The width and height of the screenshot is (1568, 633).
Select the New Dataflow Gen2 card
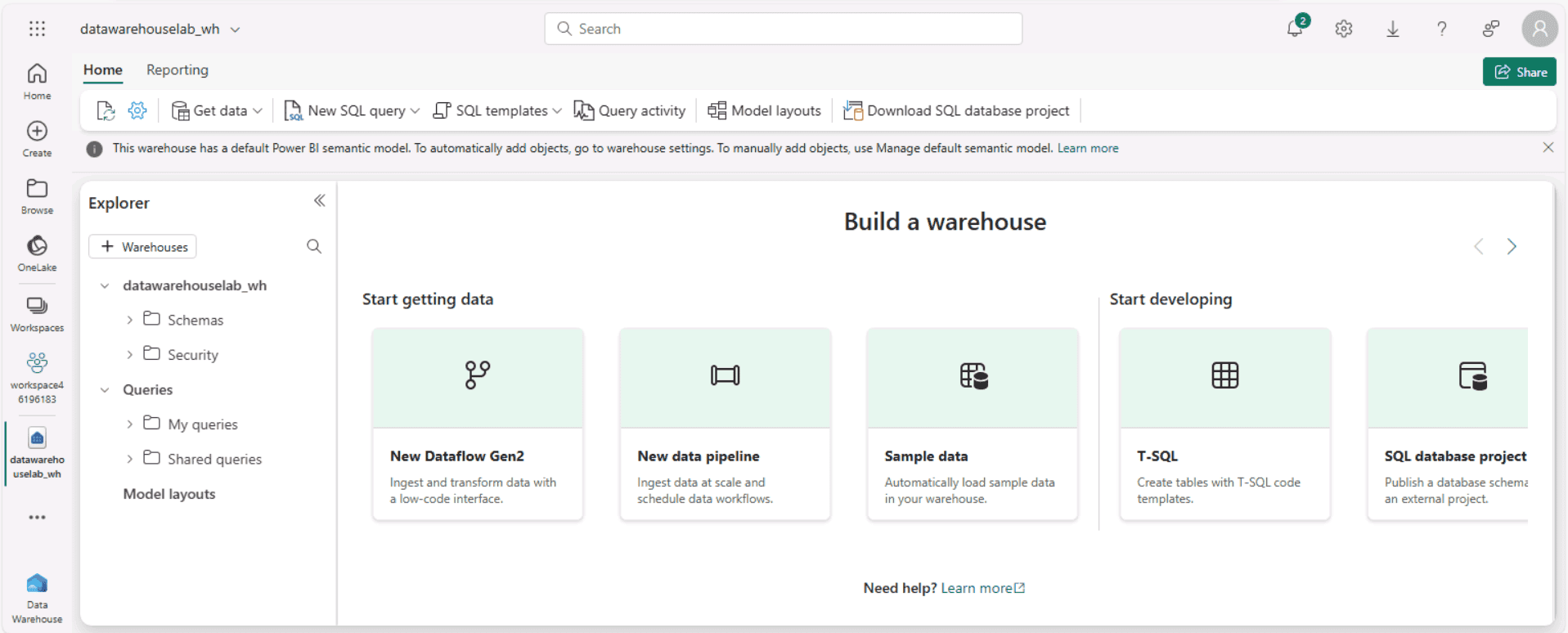[478, 424]
